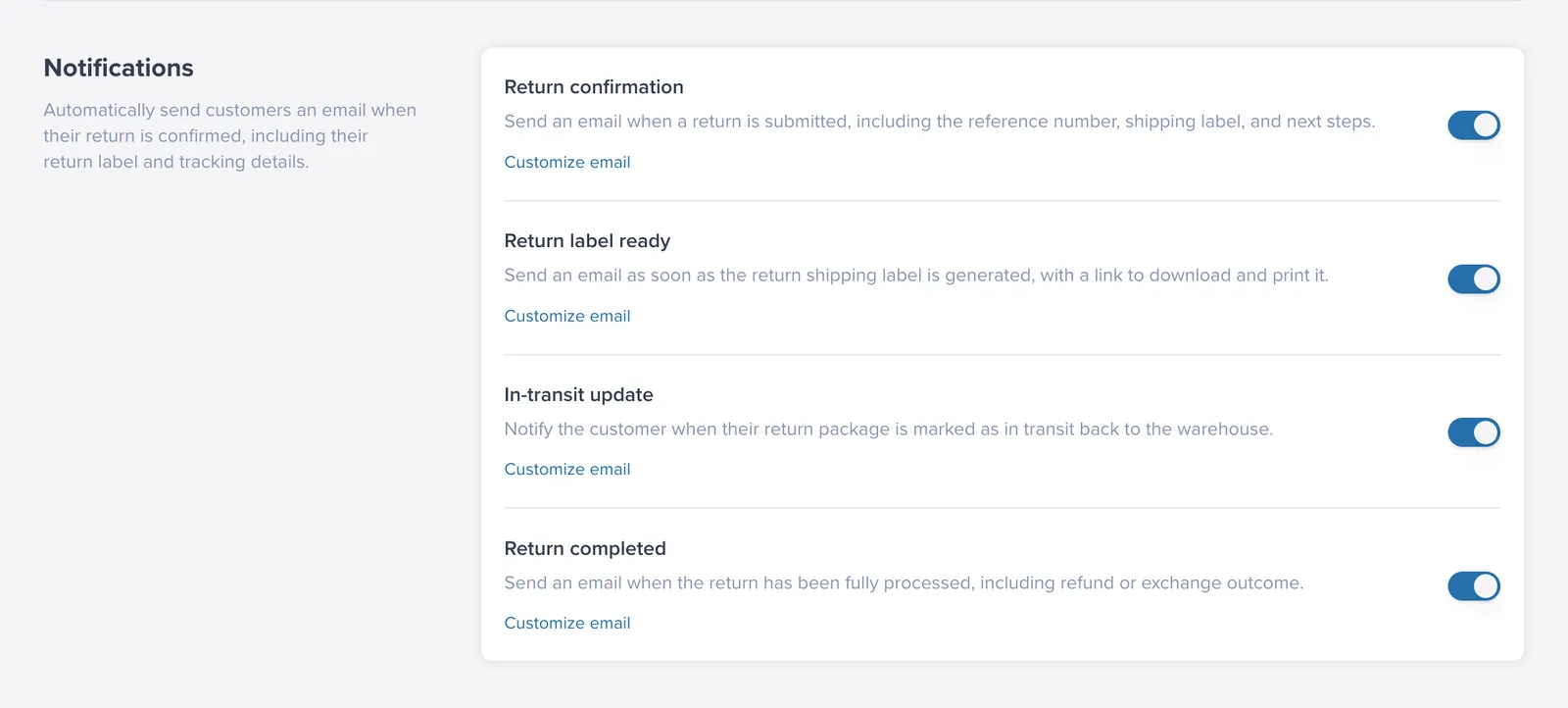This screenshot has height=708, width=1568.
Task: Click the Return confirmation title
Action: tap(594, 87)
